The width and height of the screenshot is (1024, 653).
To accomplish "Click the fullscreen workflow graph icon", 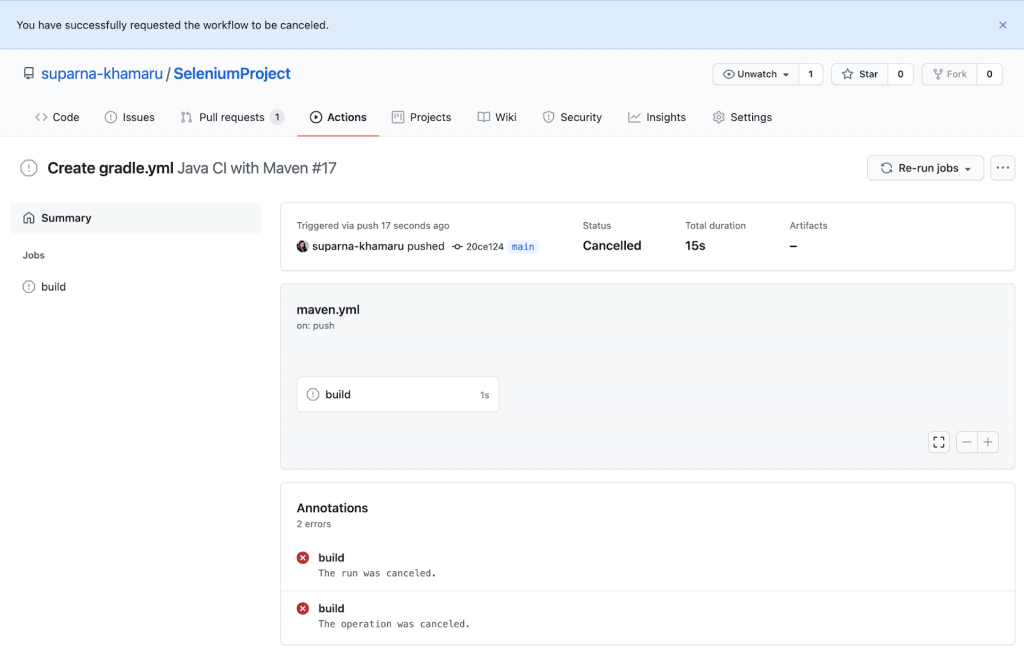I will [938, 442].
